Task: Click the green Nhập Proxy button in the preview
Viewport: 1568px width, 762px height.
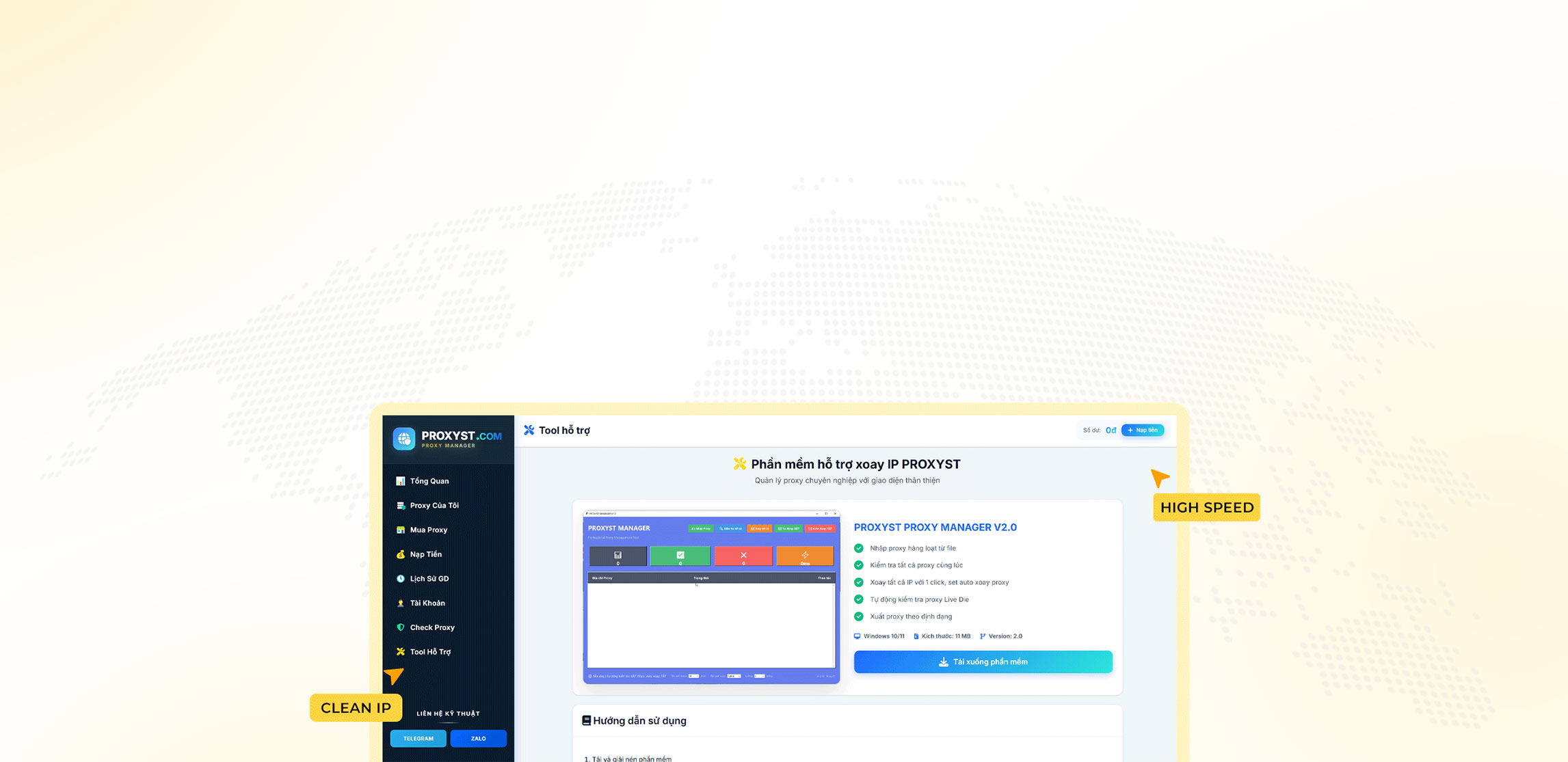Action: click(700, 528)
